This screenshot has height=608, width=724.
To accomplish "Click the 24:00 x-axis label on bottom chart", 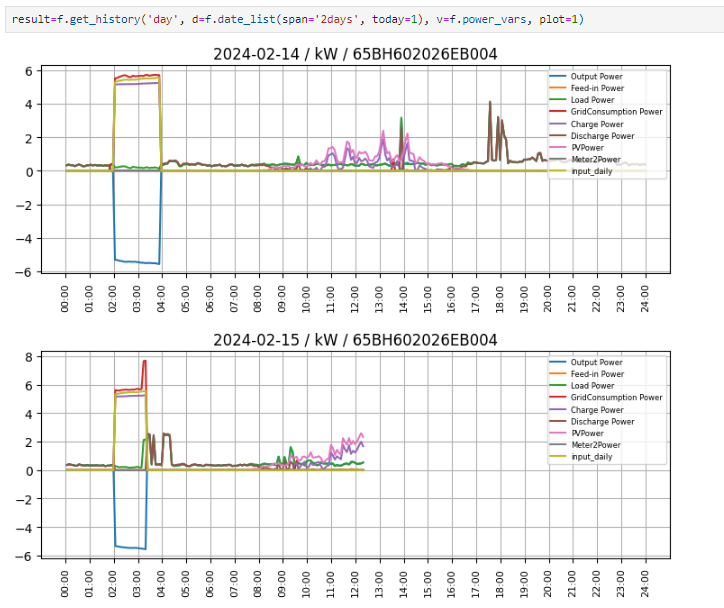I will tap(645, 582).
